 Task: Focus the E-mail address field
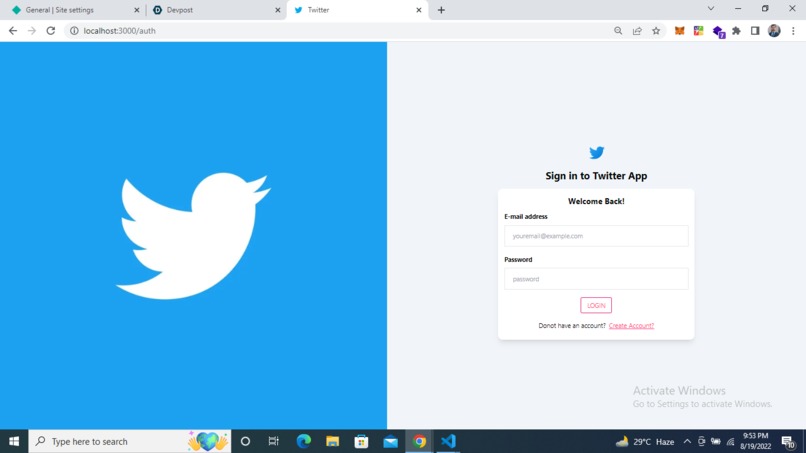[x=596, y=236]
